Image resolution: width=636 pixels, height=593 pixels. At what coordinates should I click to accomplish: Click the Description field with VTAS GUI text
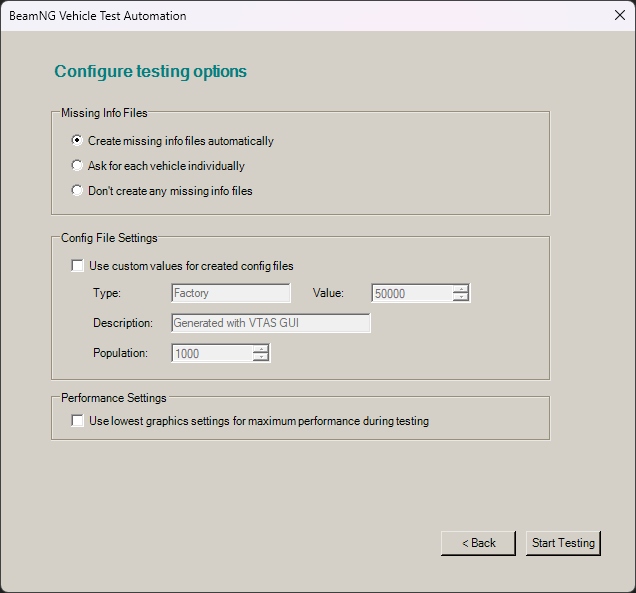271,323
